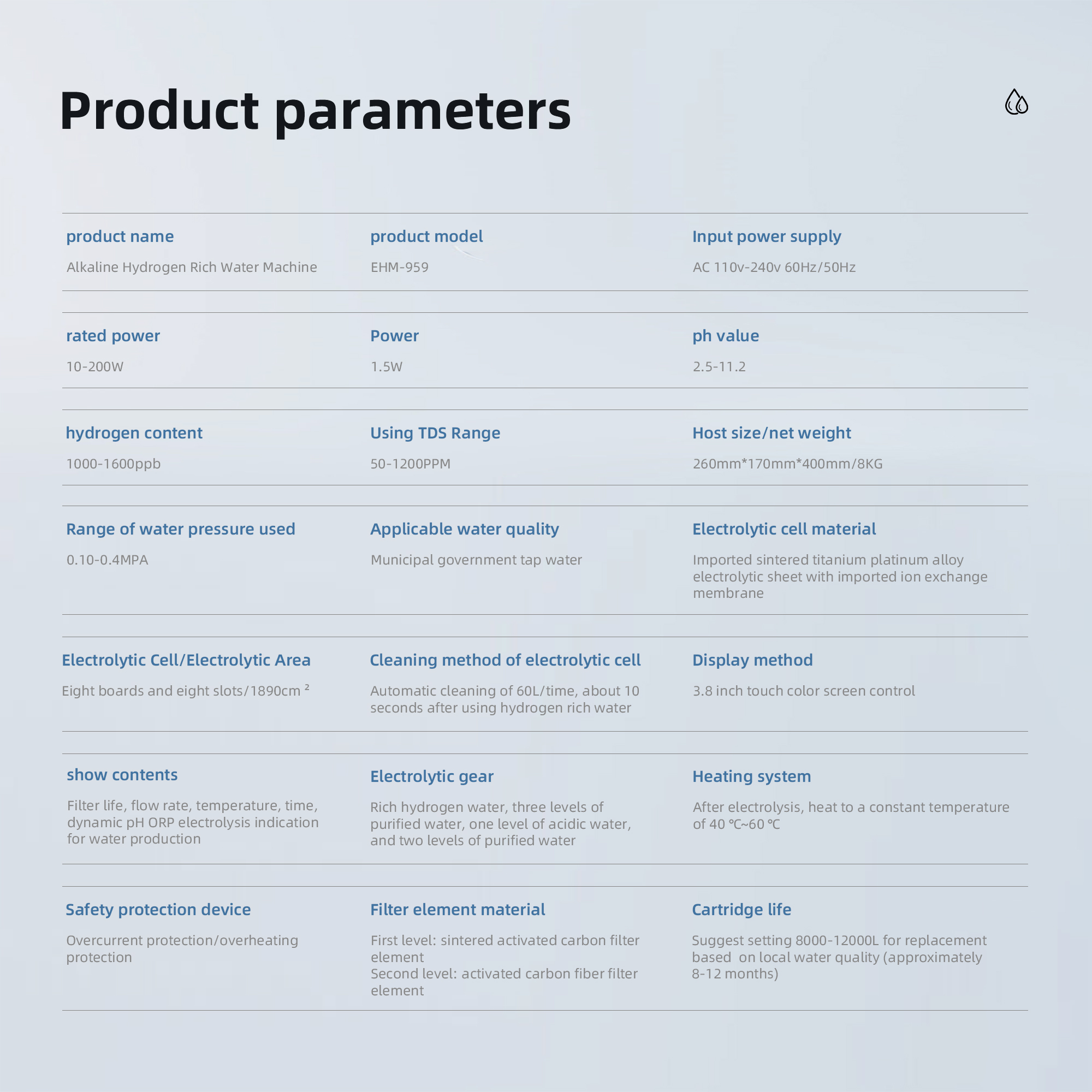The image size is (1092, 1092).
Task: Click the Input power supply heading
Action: pyautogui.click(x=767, y=236)
